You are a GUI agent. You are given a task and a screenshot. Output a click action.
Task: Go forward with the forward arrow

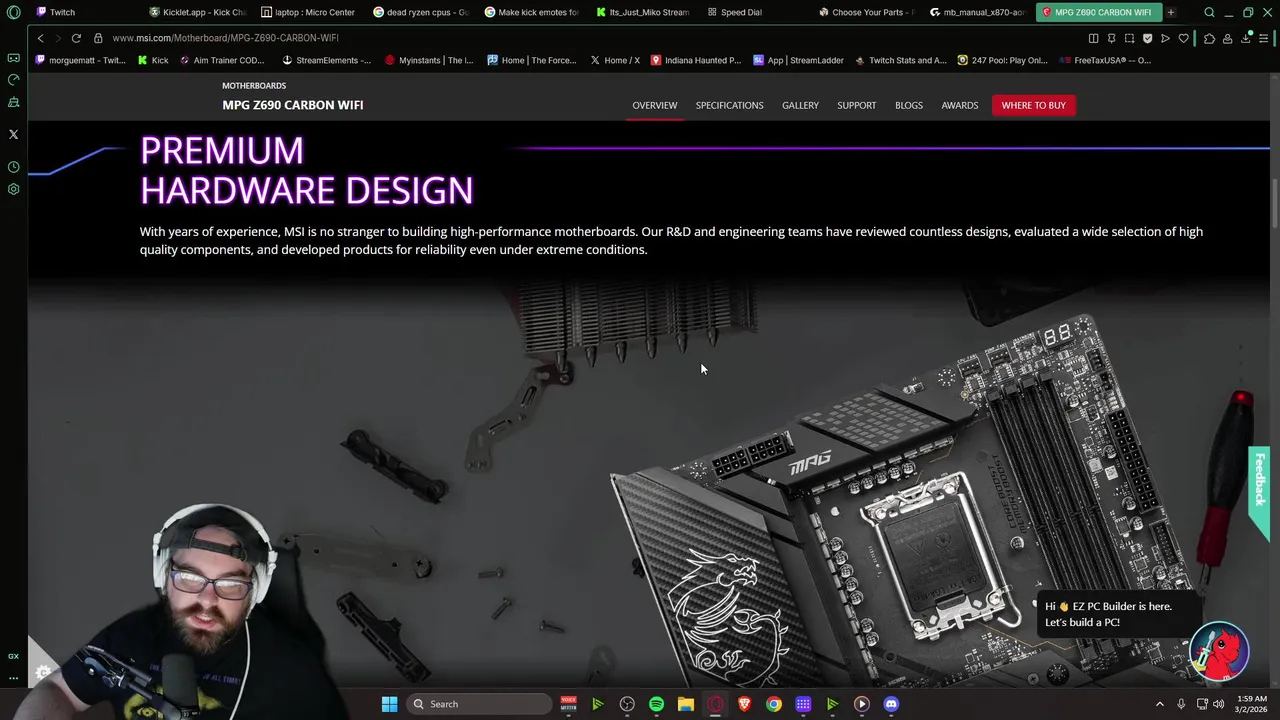coord(57,38)
